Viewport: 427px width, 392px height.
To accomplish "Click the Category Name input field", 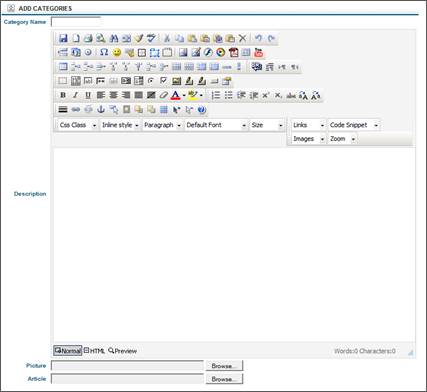I will pyautogui.click(x=76, y=22).
